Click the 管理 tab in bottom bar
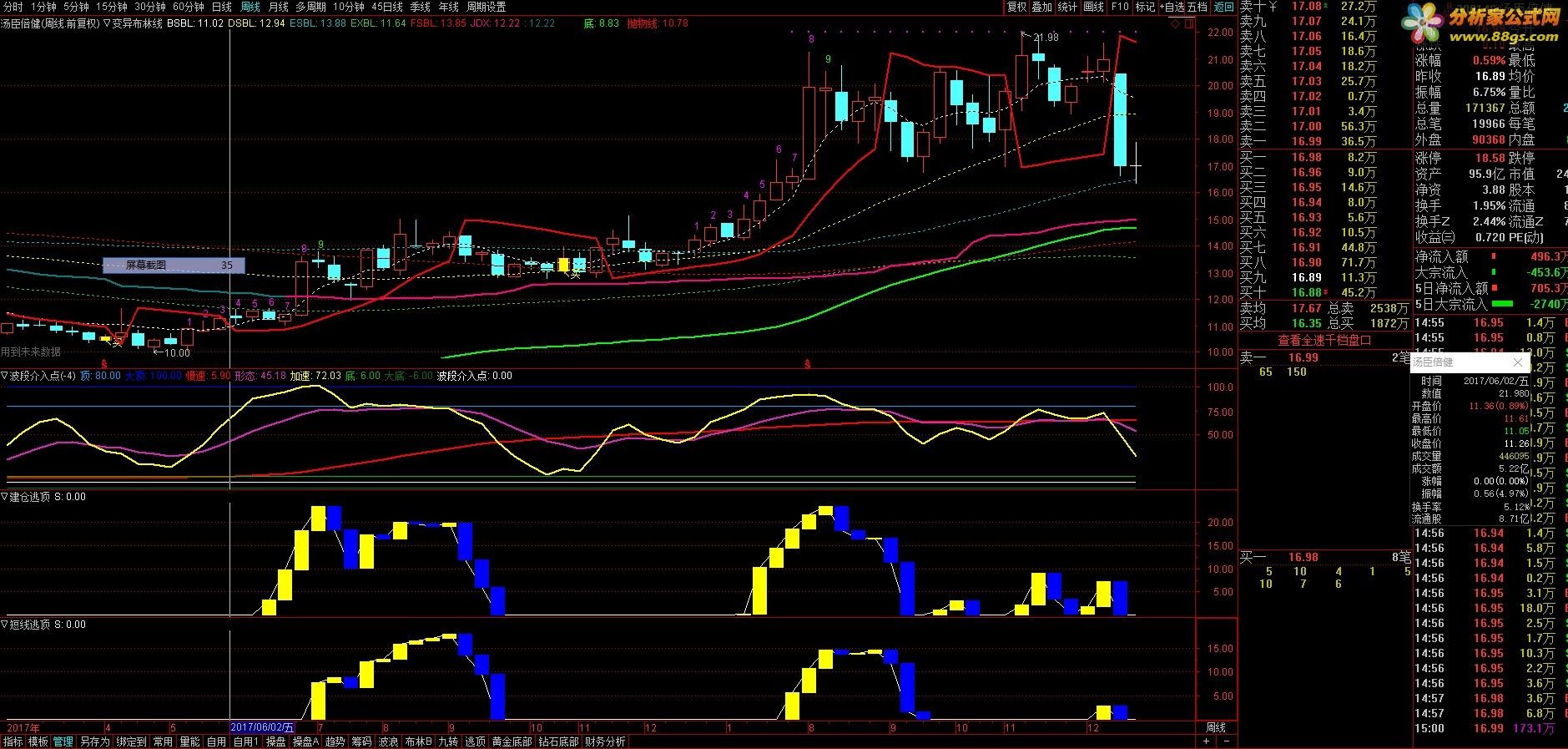Viewport: 1568px width, 749px height. coord(63,741)
